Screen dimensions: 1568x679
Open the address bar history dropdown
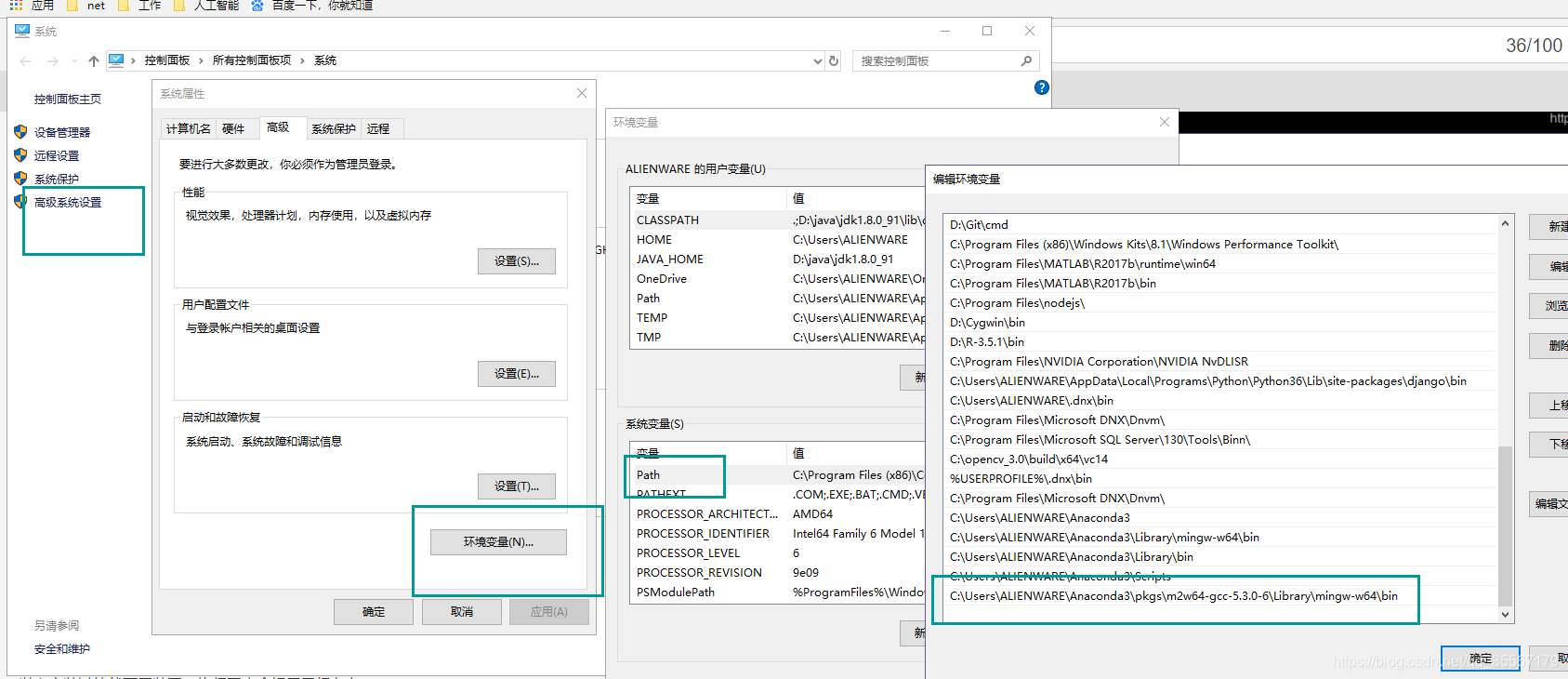click(818, 61)
